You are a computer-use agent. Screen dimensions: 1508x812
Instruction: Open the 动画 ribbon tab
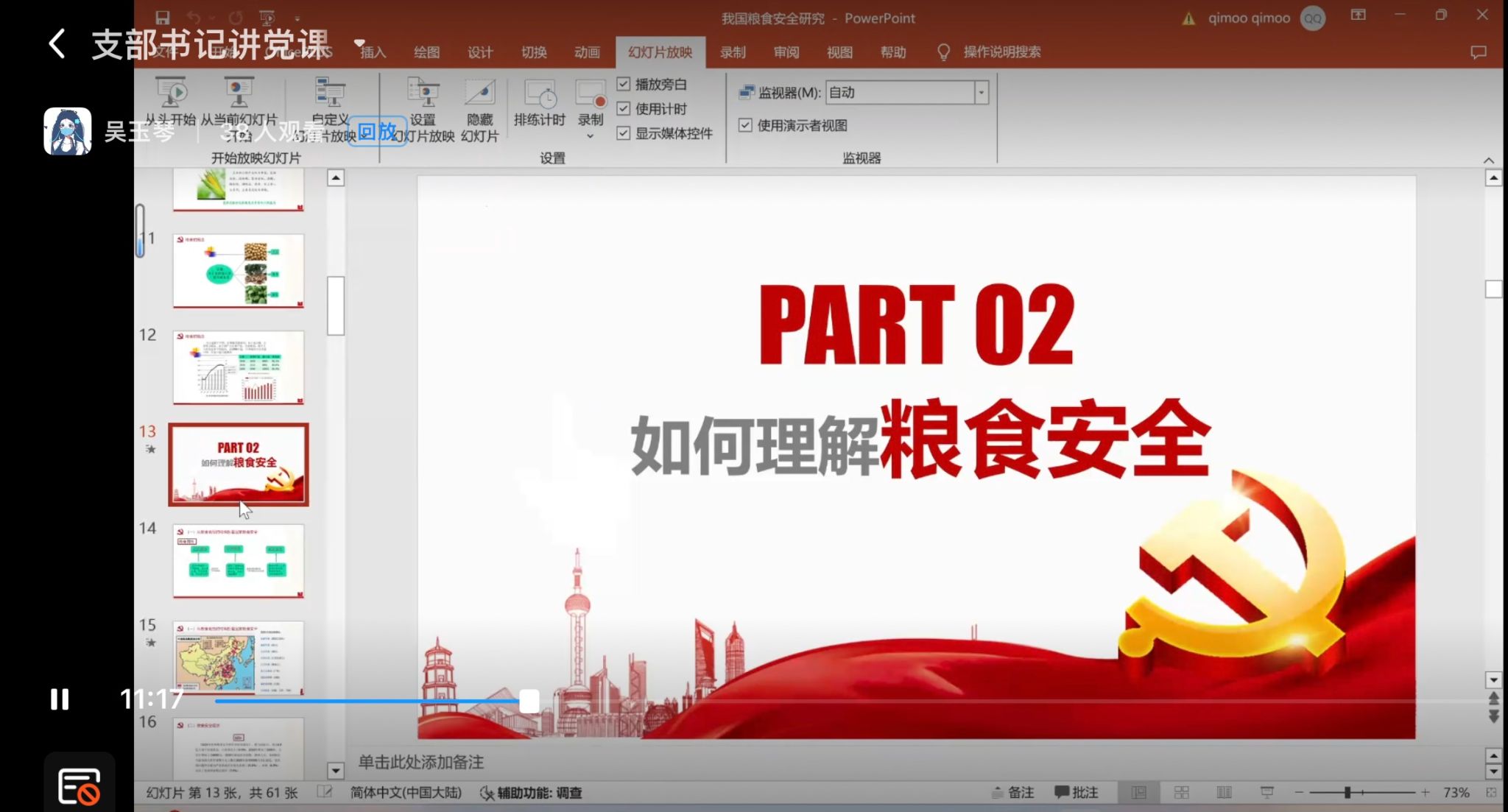(x=586, y=52)
